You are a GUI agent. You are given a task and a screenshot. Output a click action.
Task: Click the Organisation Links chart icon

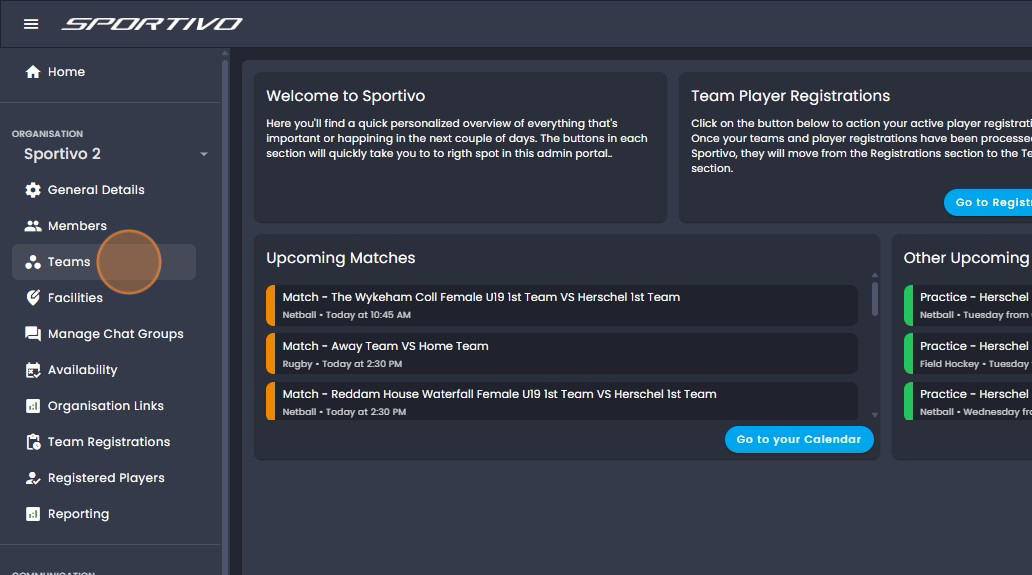(33, 406)
